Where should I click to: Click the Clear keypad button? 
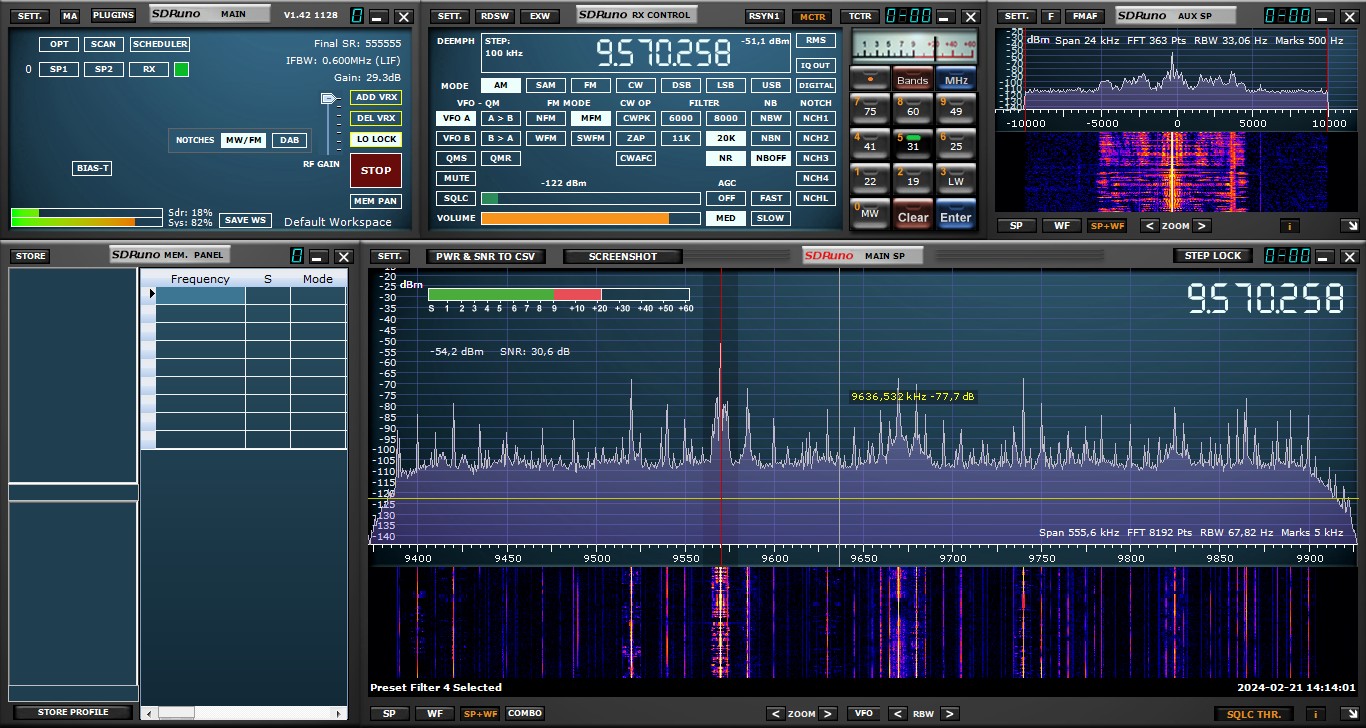[912, 214]
